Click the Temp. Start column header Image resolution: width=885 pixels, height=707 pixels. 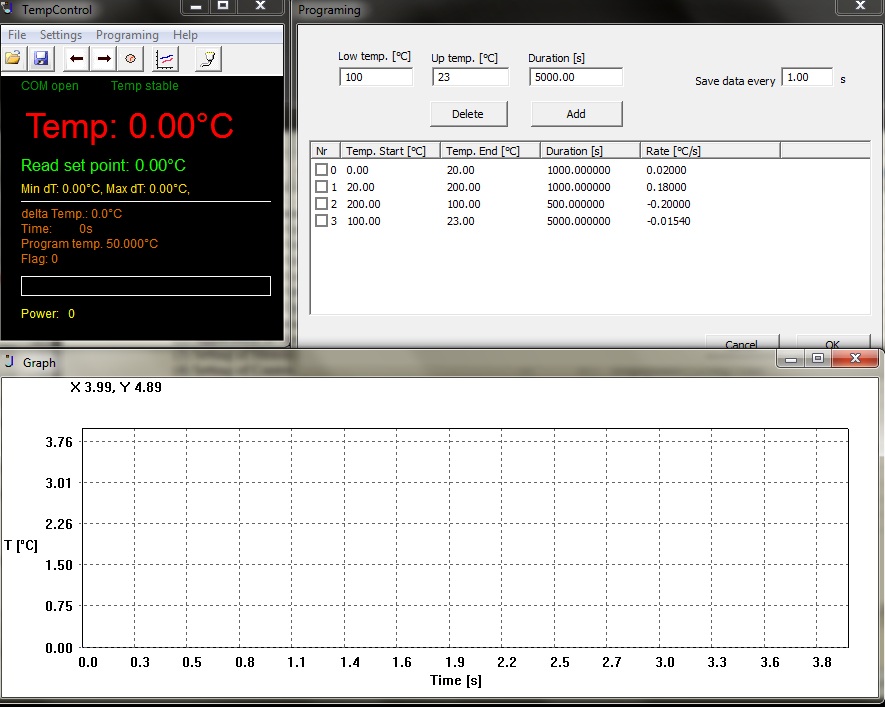390,151
